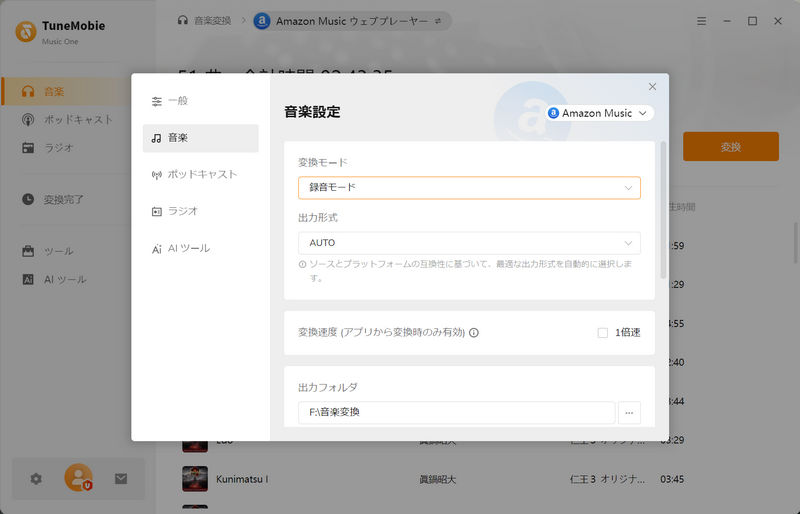This screenshot has height=514, width=800.
Task: Click the info icon beside 変換速度
Action: point(473,333)
